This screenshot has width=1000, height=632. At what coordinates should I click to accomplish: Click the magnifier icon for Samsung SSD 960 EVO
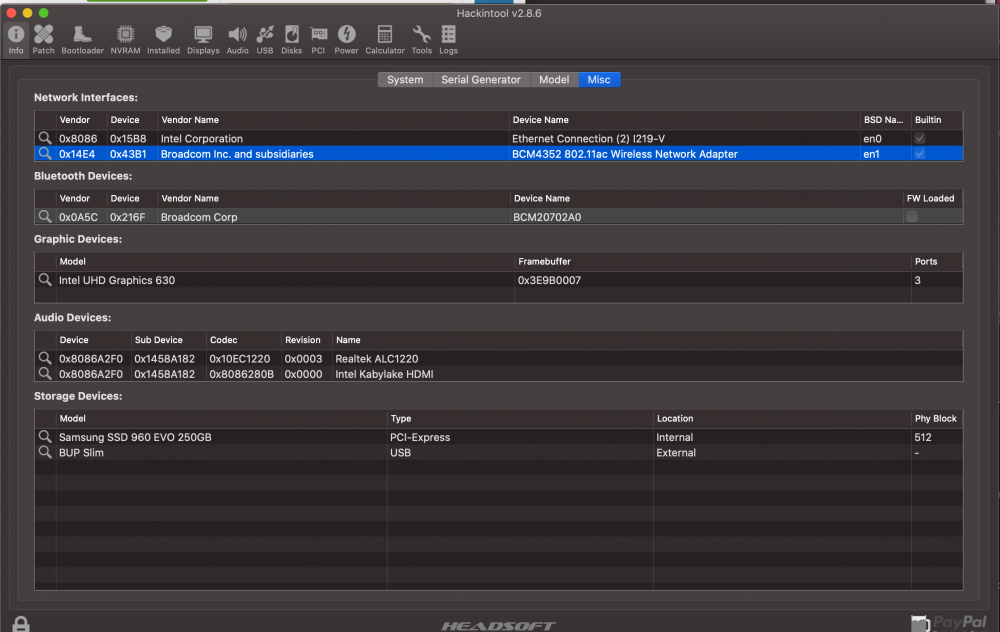[45, 436]
